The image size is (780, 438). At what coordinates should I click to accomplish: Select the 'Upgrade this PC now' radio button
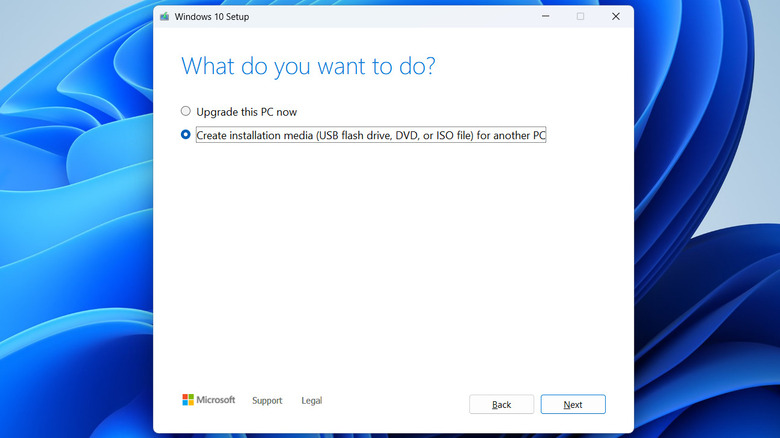(186, 111)
